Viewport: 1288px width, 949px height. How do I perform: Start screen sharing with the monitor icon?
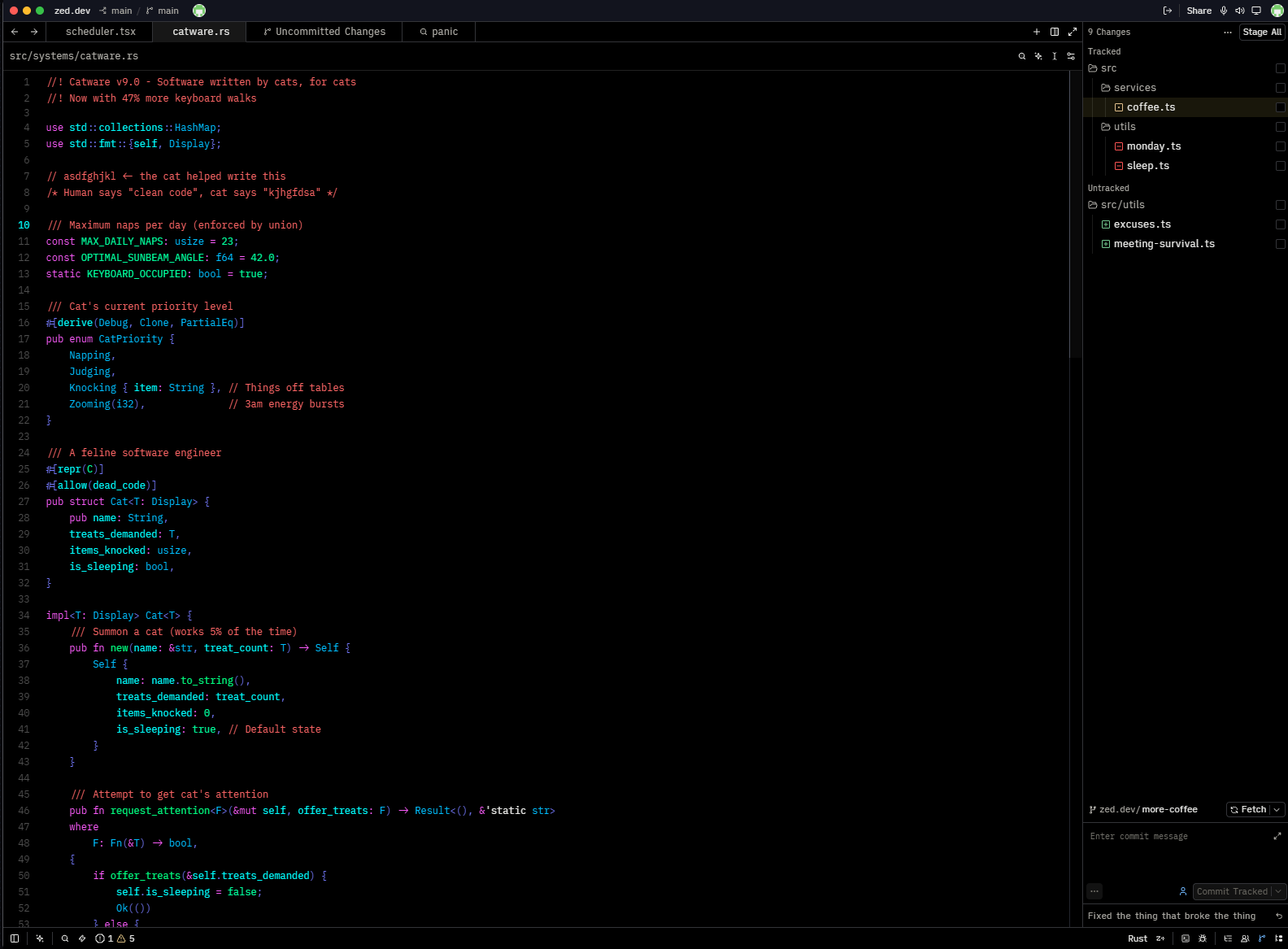point(1256,11)
